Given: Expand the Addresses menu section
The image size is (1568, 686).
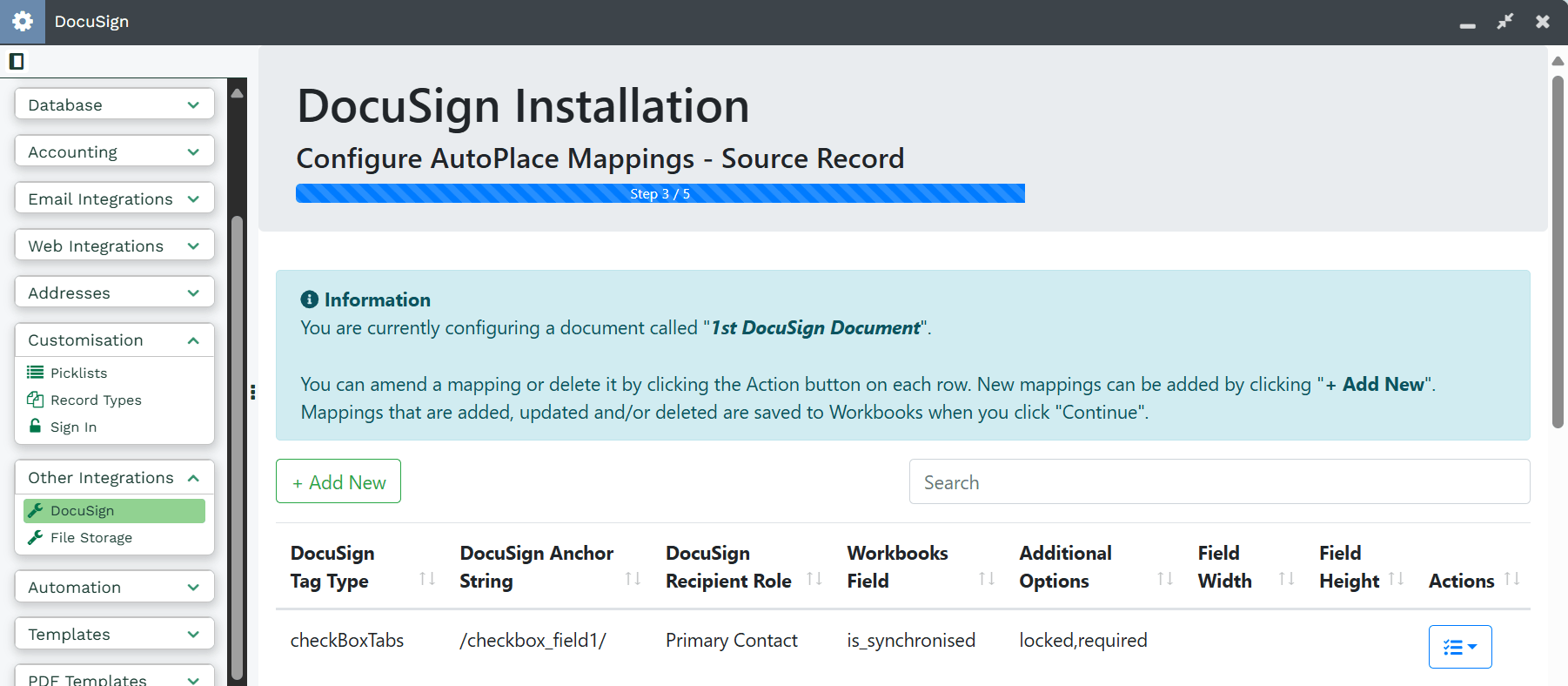Looking at the screenshot, I should point(114,293).
